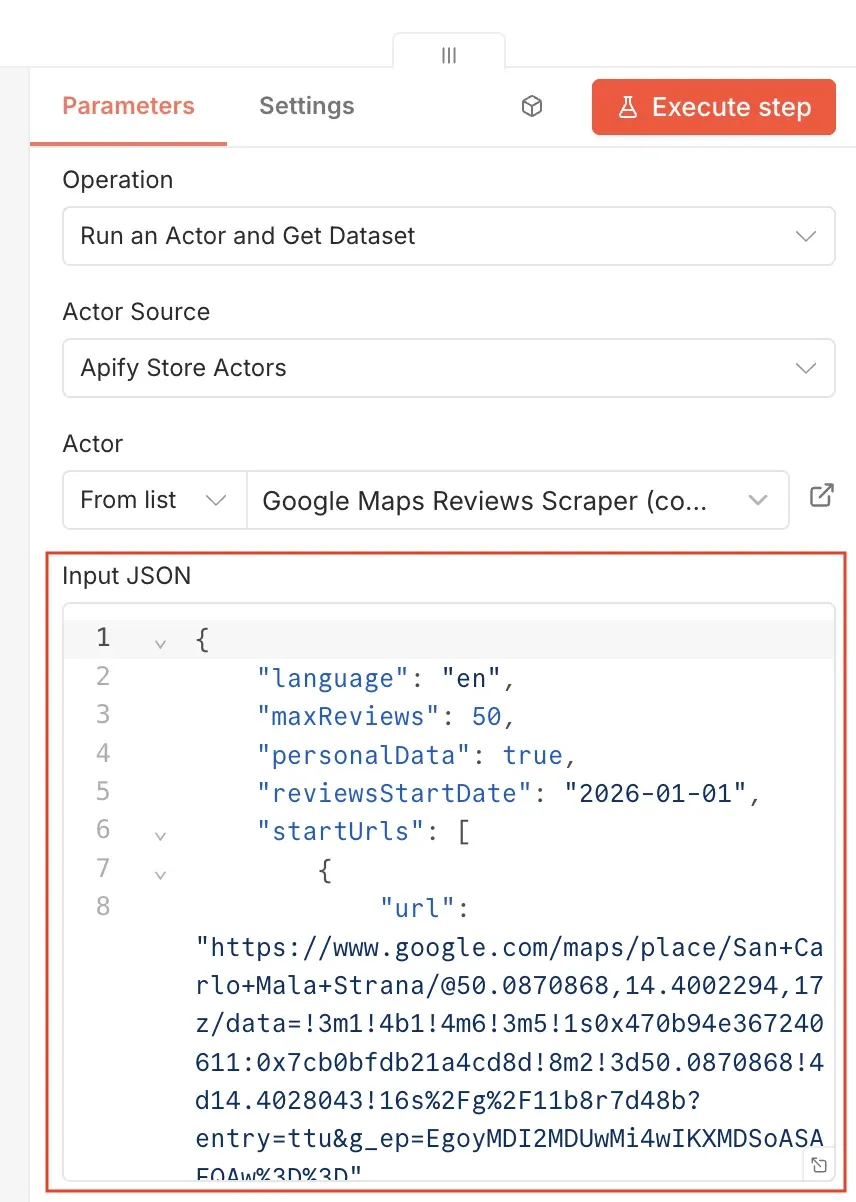The width and height of the screenshot is (856, 1202).
Task: Switch to the Settings tab
Action: (x=306, y=106)
